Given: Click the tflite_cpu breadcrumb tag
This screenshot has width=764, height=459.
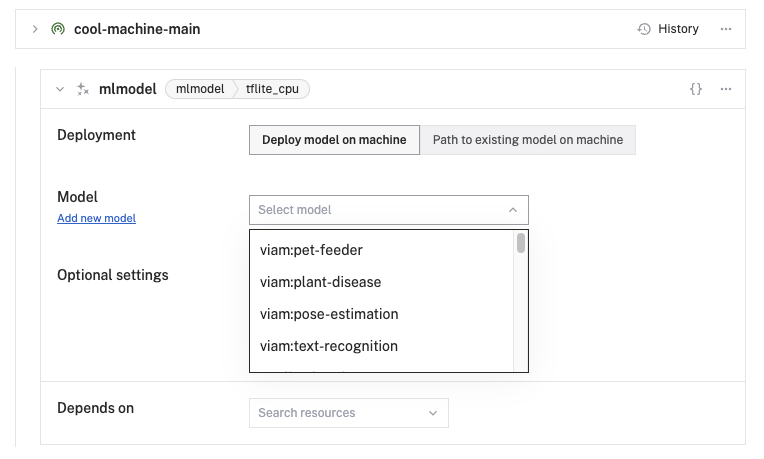Looking at the screenshot, I should pyautogui.click(x=272, y=89).
